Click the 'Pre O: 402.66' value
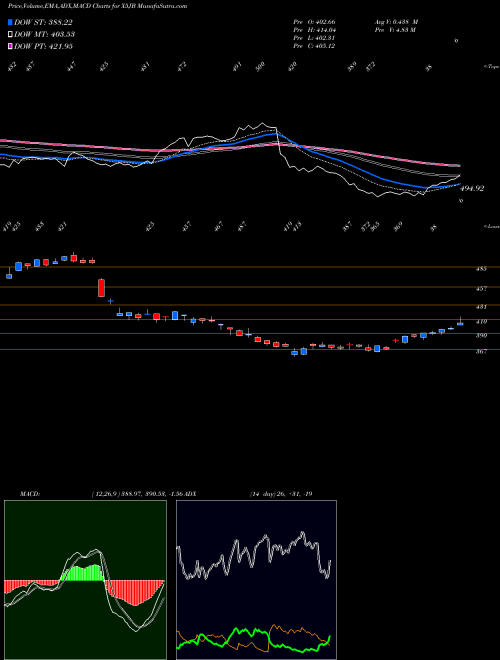 click(x=314, y=22)
